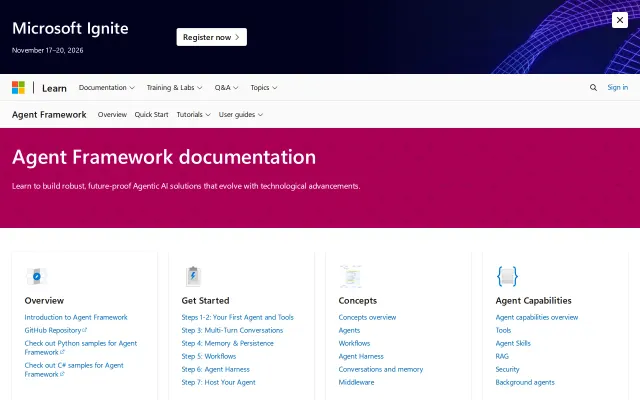
Task: Close the Microsoft Ignite banner
Action: 620,20
